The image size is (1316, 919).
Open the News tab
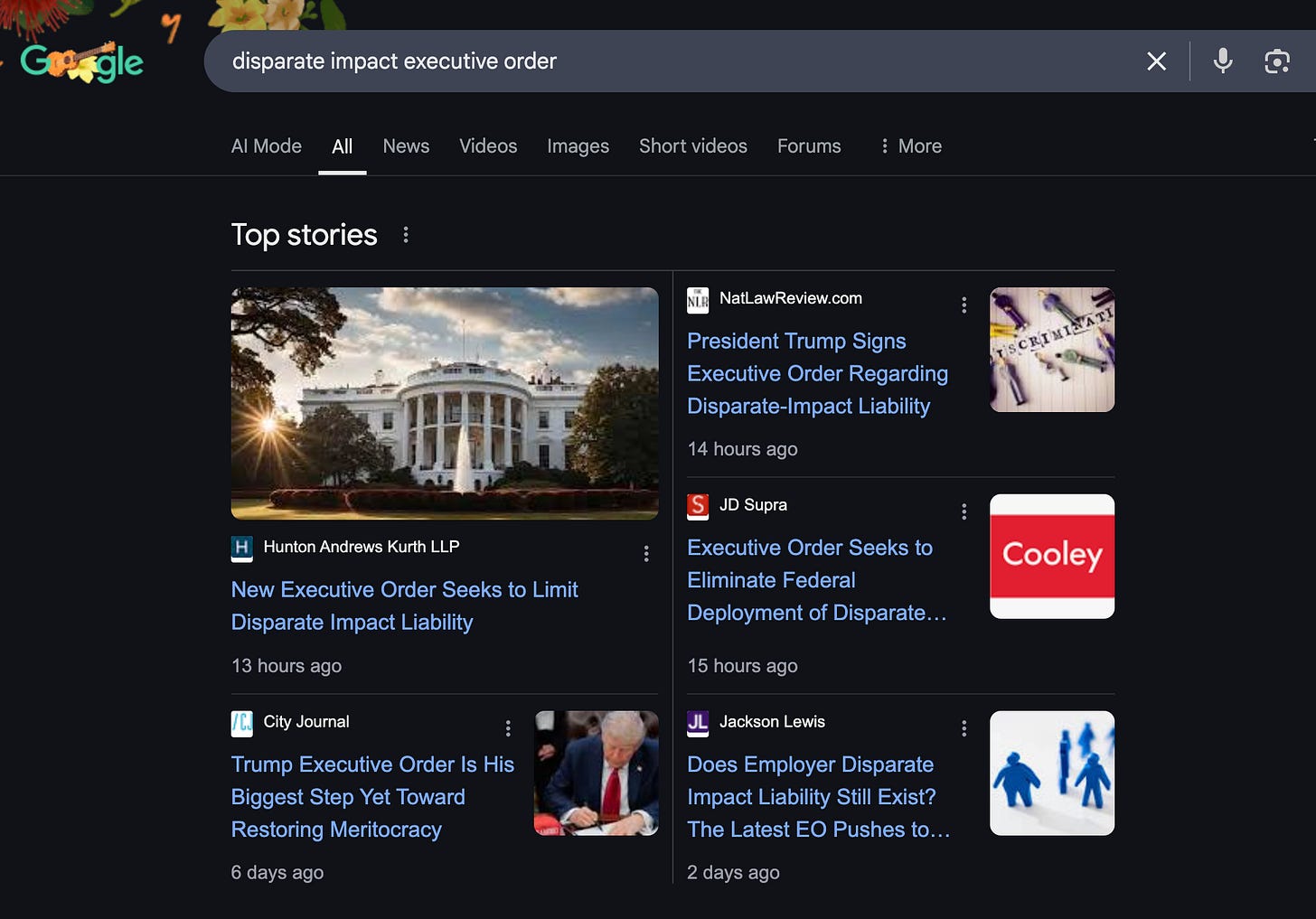click(x=406, y=146)
